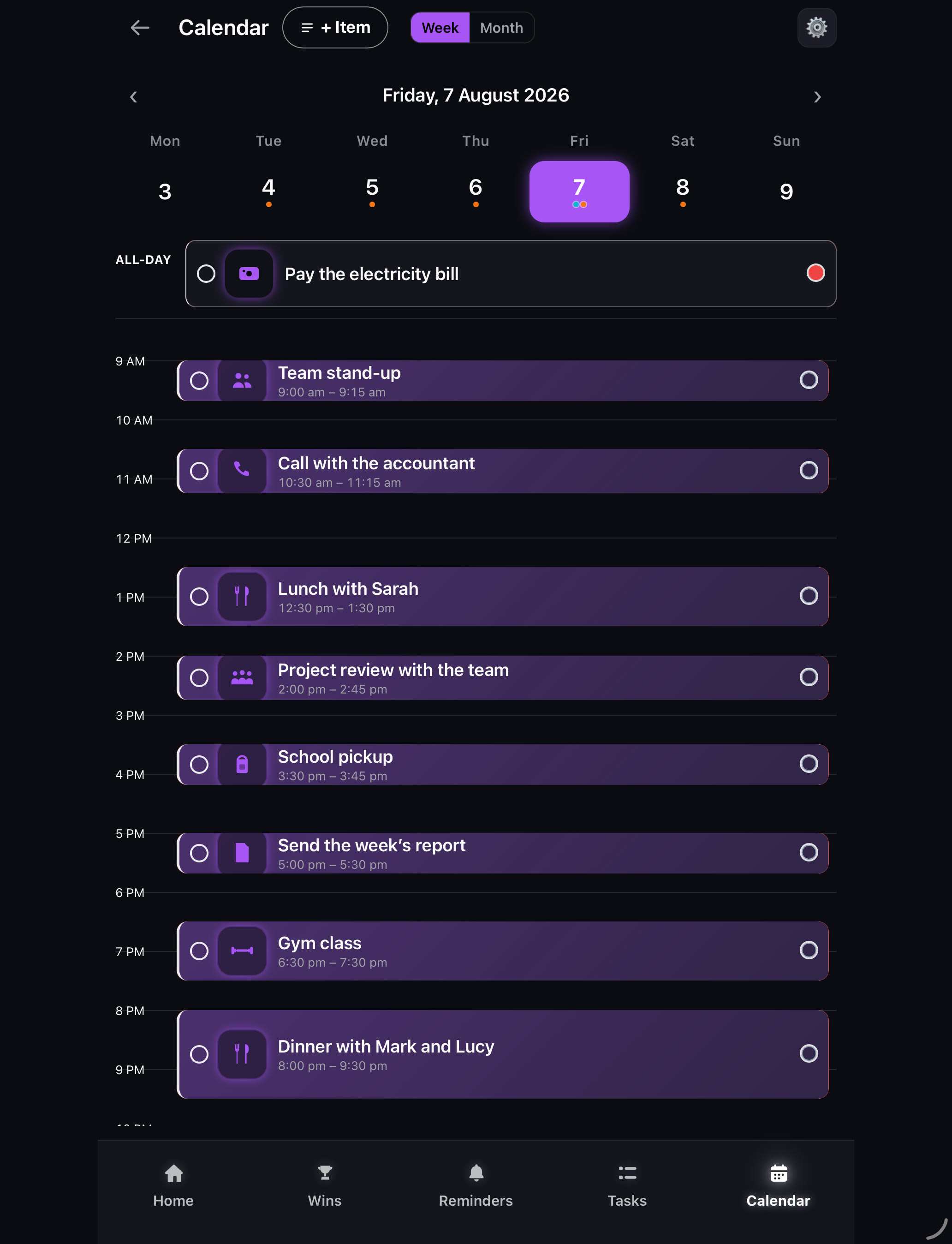Open the + Item add menu
This screenshot has height=1244, width=952.
pos(335,27)
